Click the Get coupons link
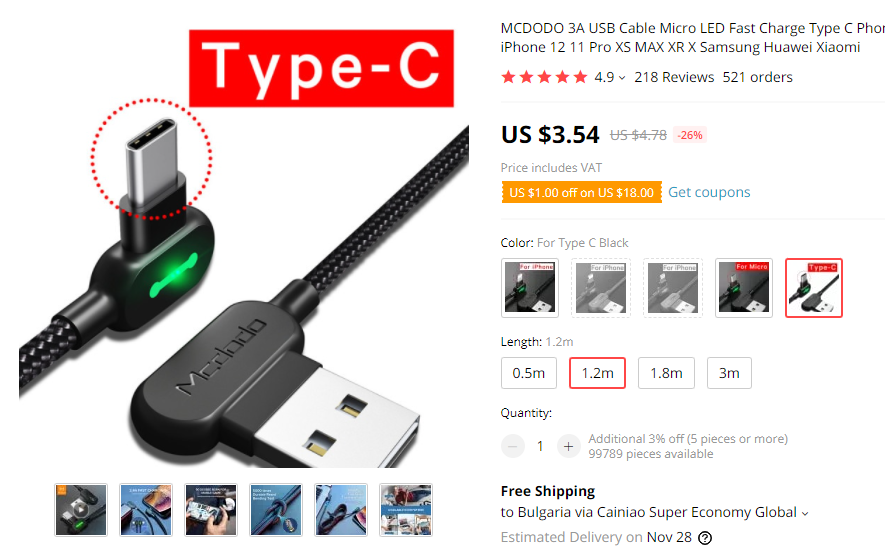This screenshot has width=885, height=555. click(x=709, y=193)
